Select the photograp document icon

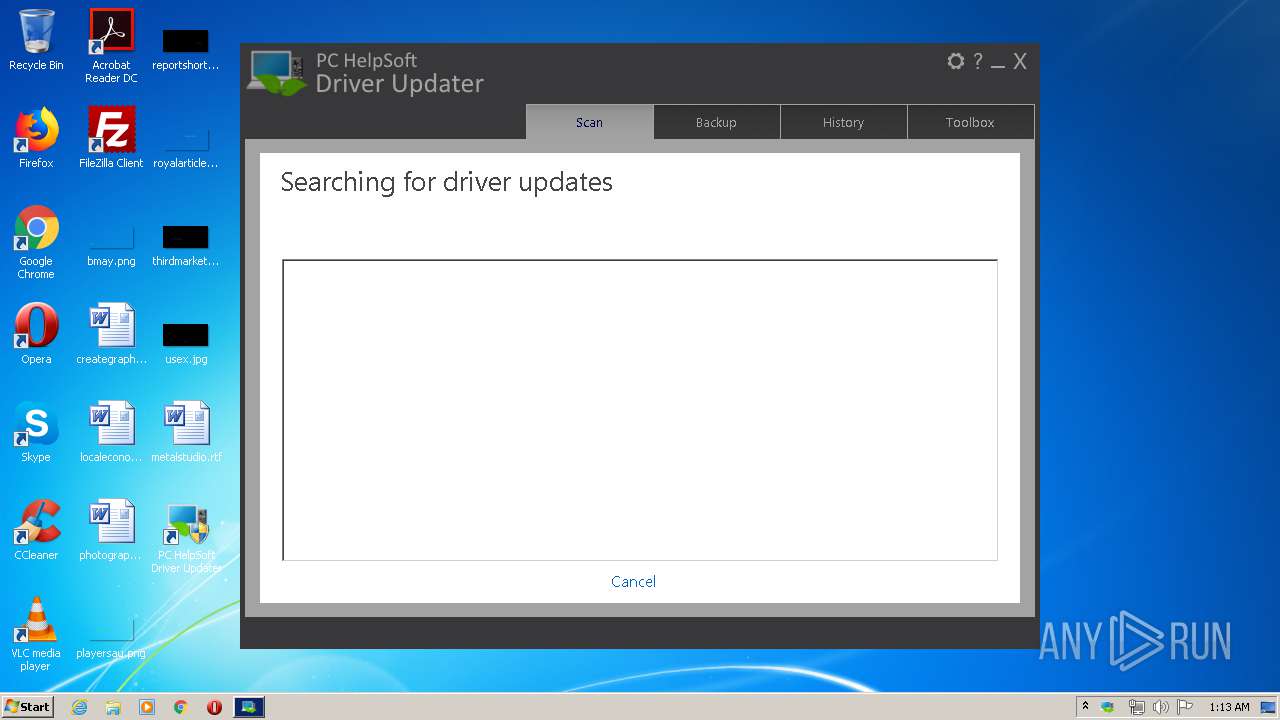(x=111, y=530)
